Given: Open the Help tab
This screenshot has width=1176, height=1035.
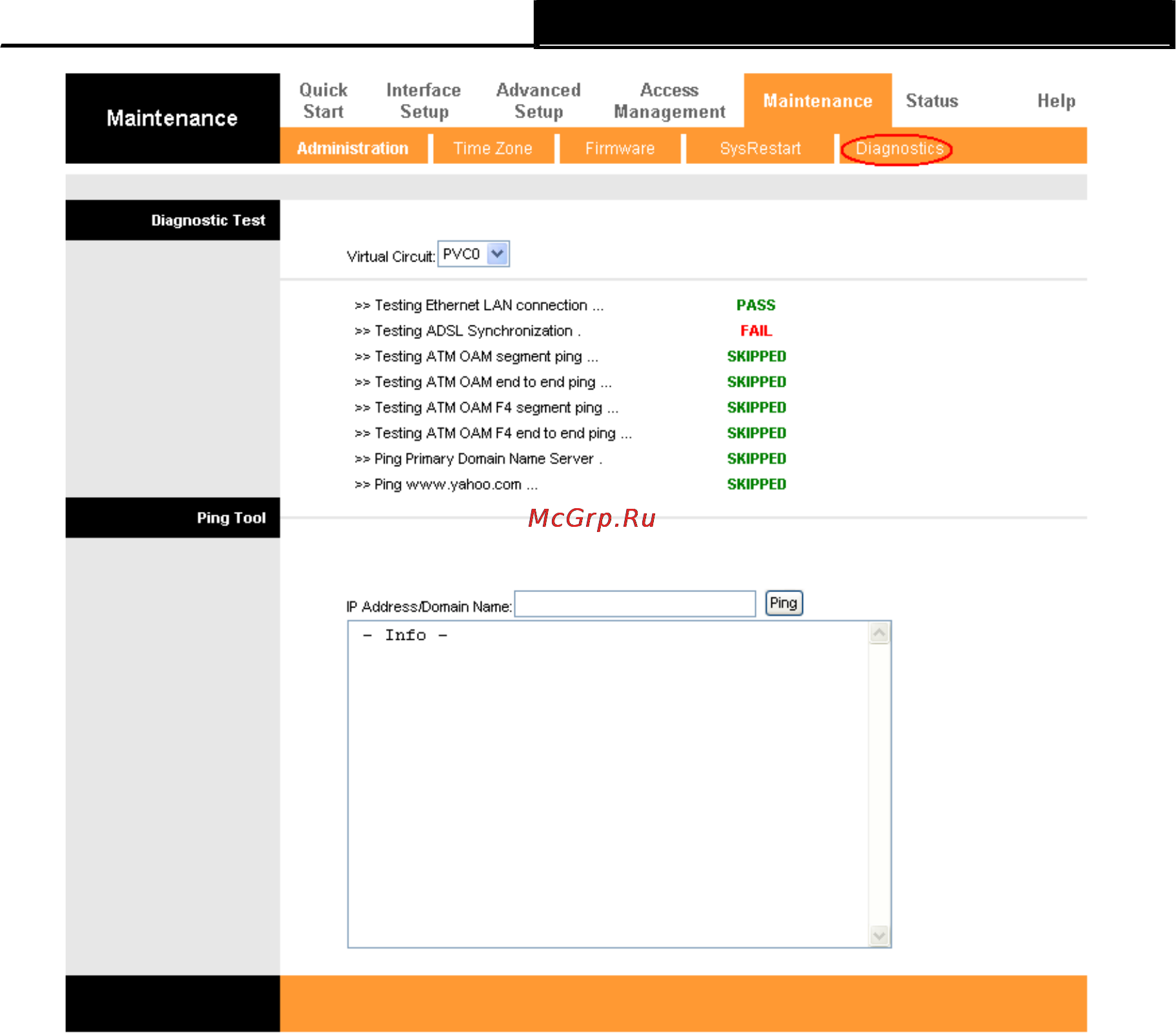Looking at the screenshot, I should 1056,101.
